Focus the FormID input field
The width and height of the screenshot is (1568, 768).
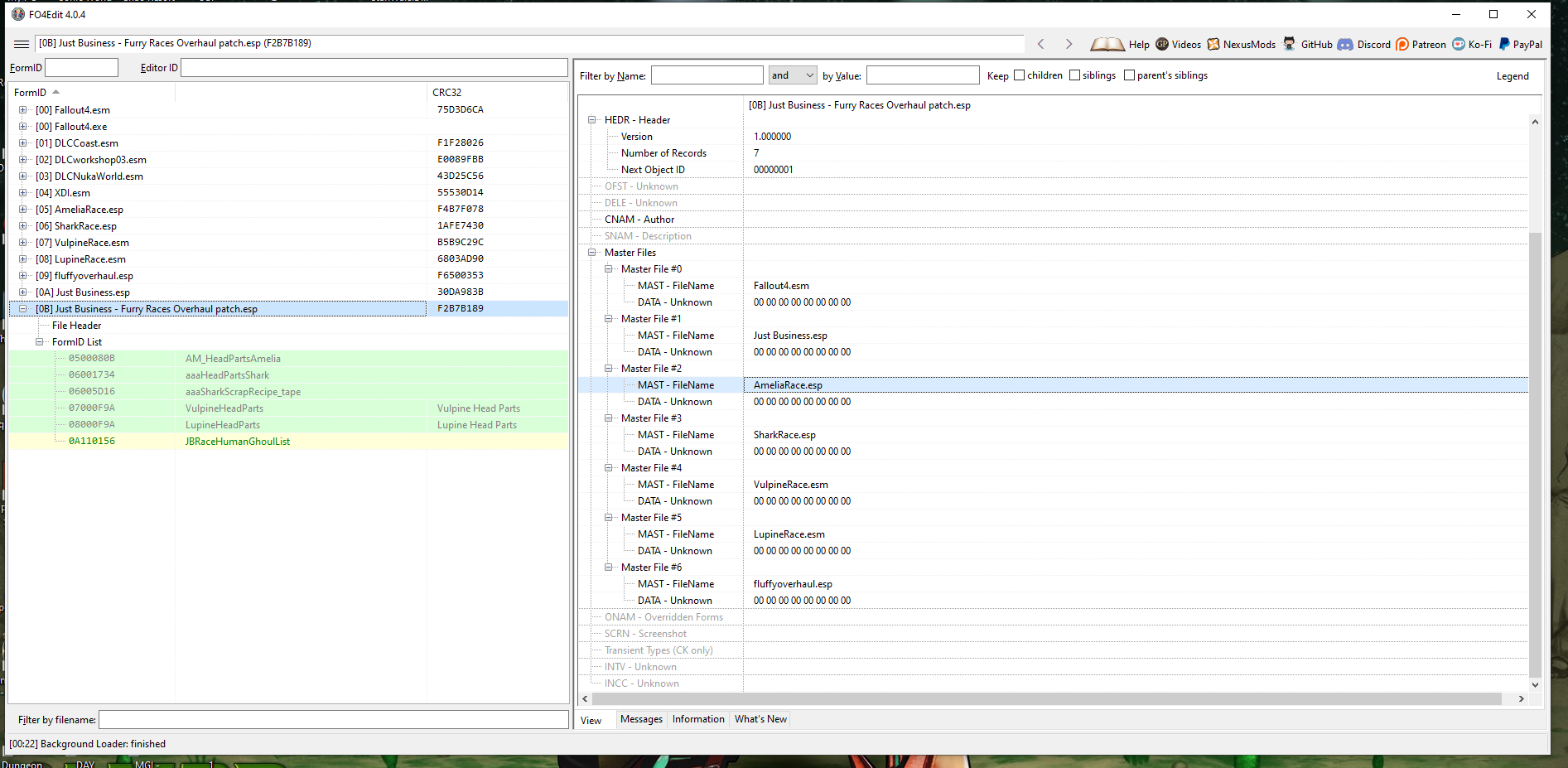[81, 67]
